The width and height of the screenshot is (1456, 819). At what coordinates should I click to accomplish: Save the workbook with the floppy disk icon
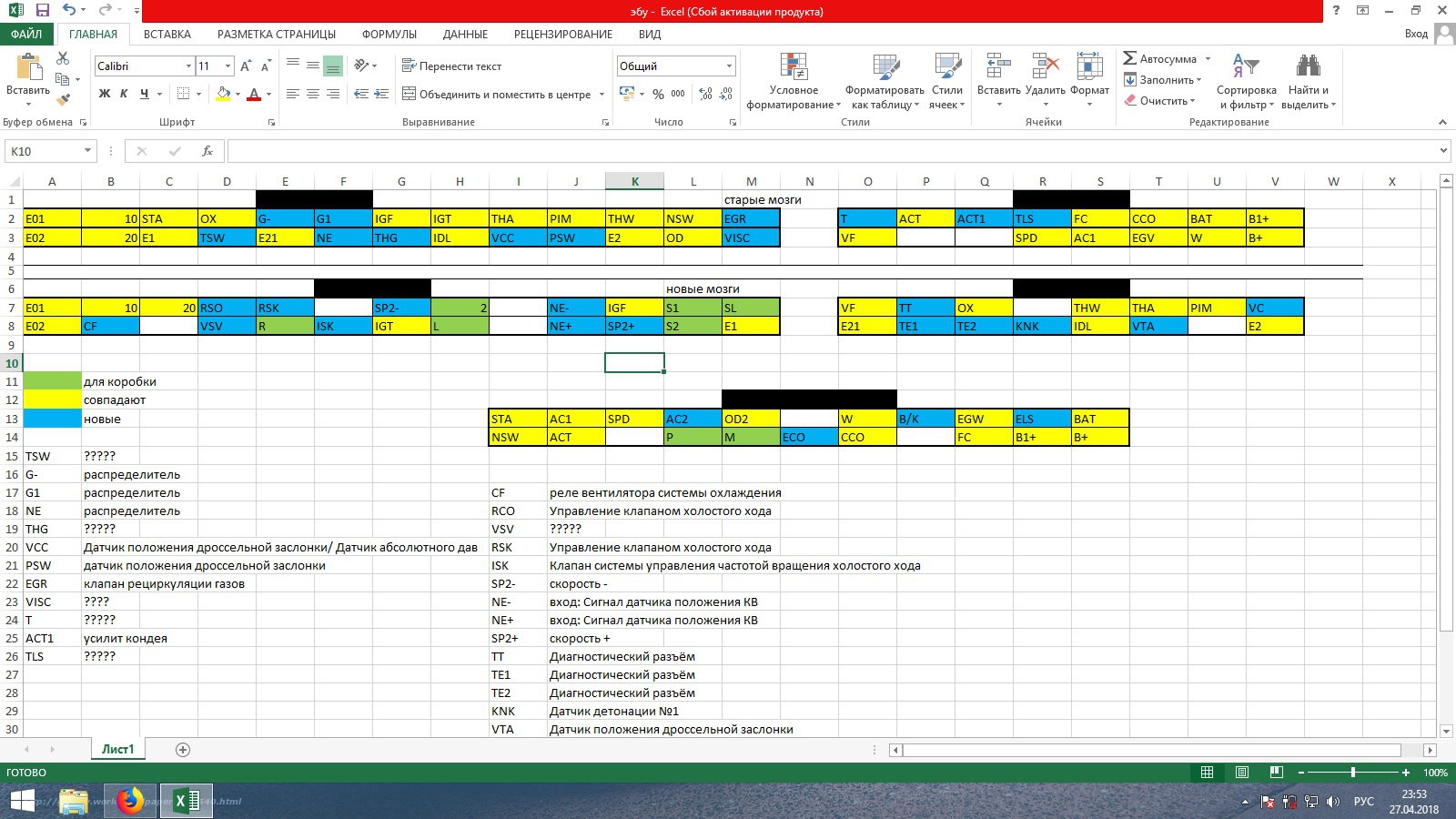(x=43, y=11)
